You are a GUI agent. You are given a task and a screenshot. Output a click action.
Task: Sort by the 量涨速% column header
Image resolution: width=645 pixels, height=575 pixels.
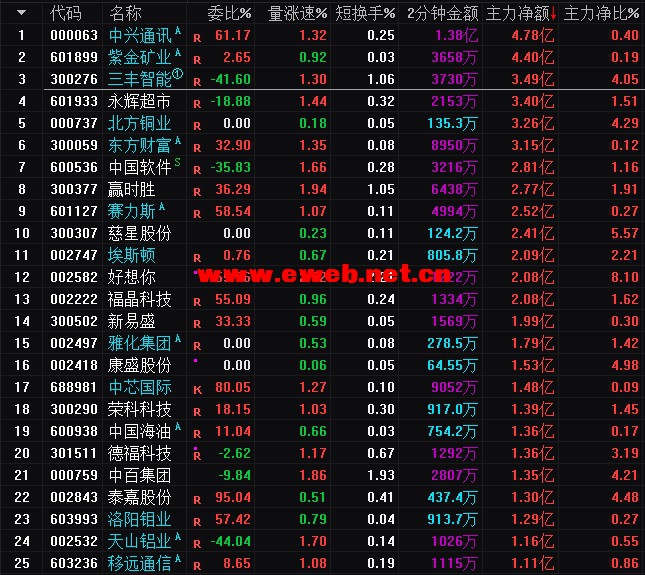(x=297, y=14)
